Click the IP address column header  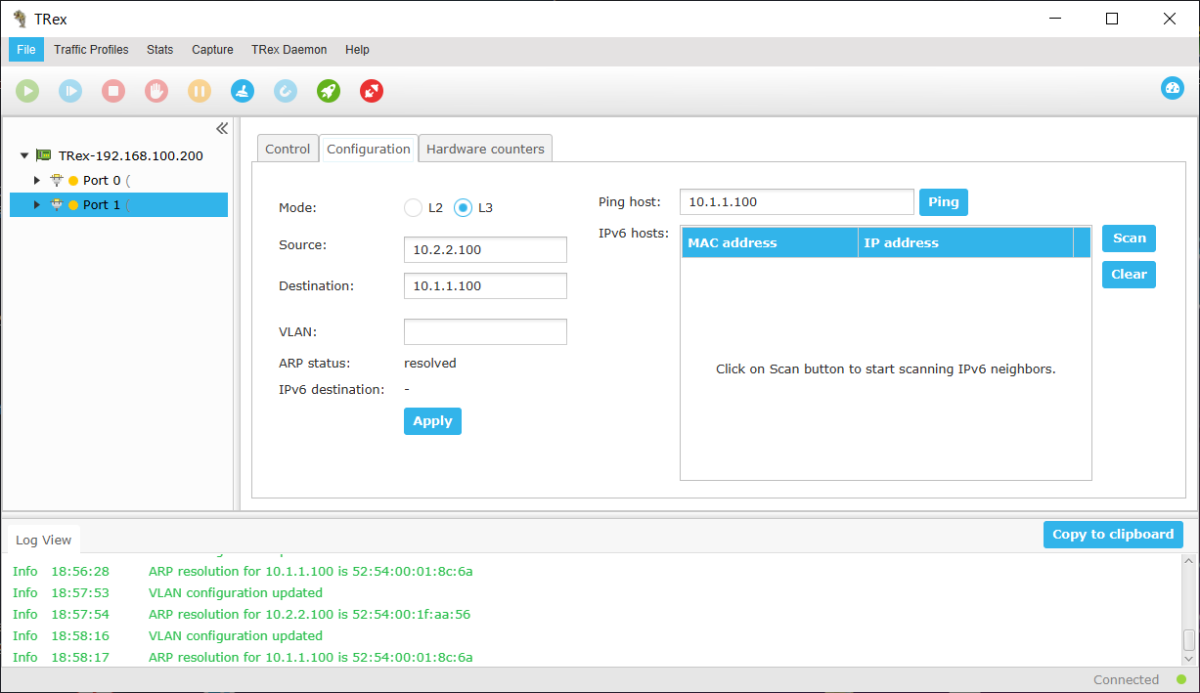(966, 243)
